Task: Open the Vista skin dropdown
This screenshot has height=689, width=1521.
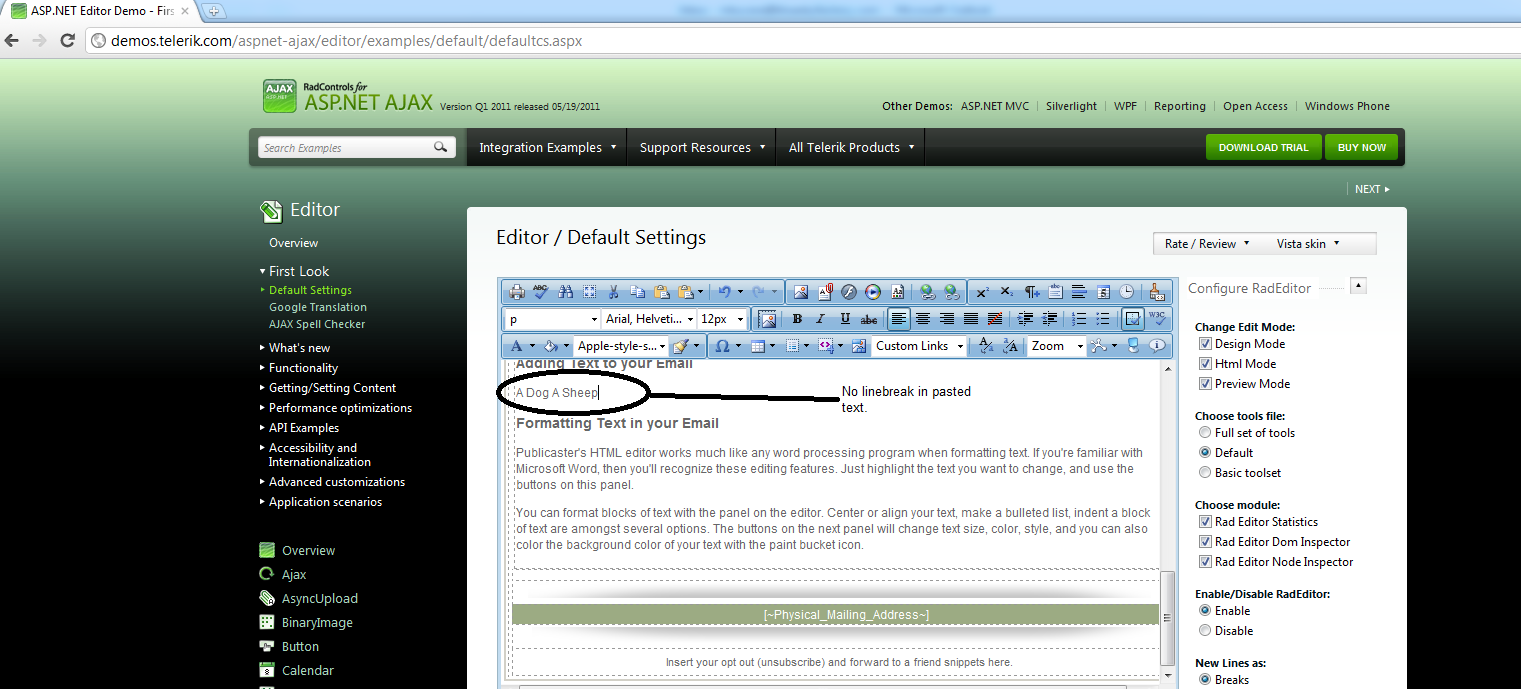Action: pyautogui.click(x=1308, y=244)
